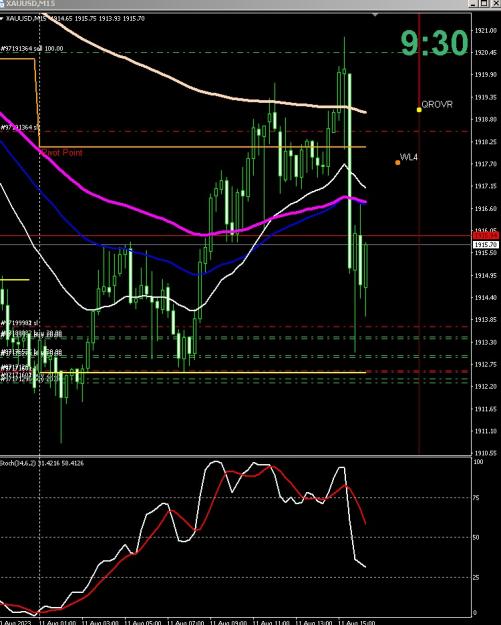Click the 1911.10 price scale value
The image size is (501, 625).
[x=485, y=431]
